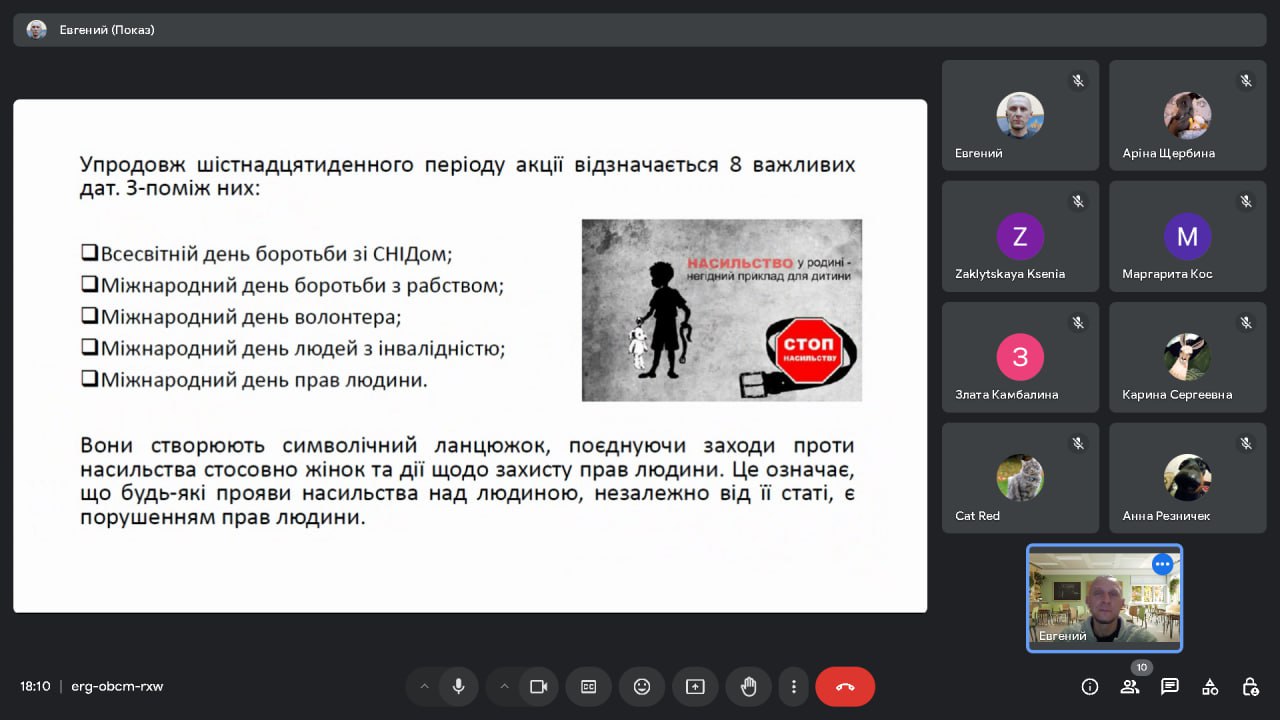The width and height of the screenshot is (1280, 720).
Task: Open meeting details info icon
Action: (x=1090, y=687)
